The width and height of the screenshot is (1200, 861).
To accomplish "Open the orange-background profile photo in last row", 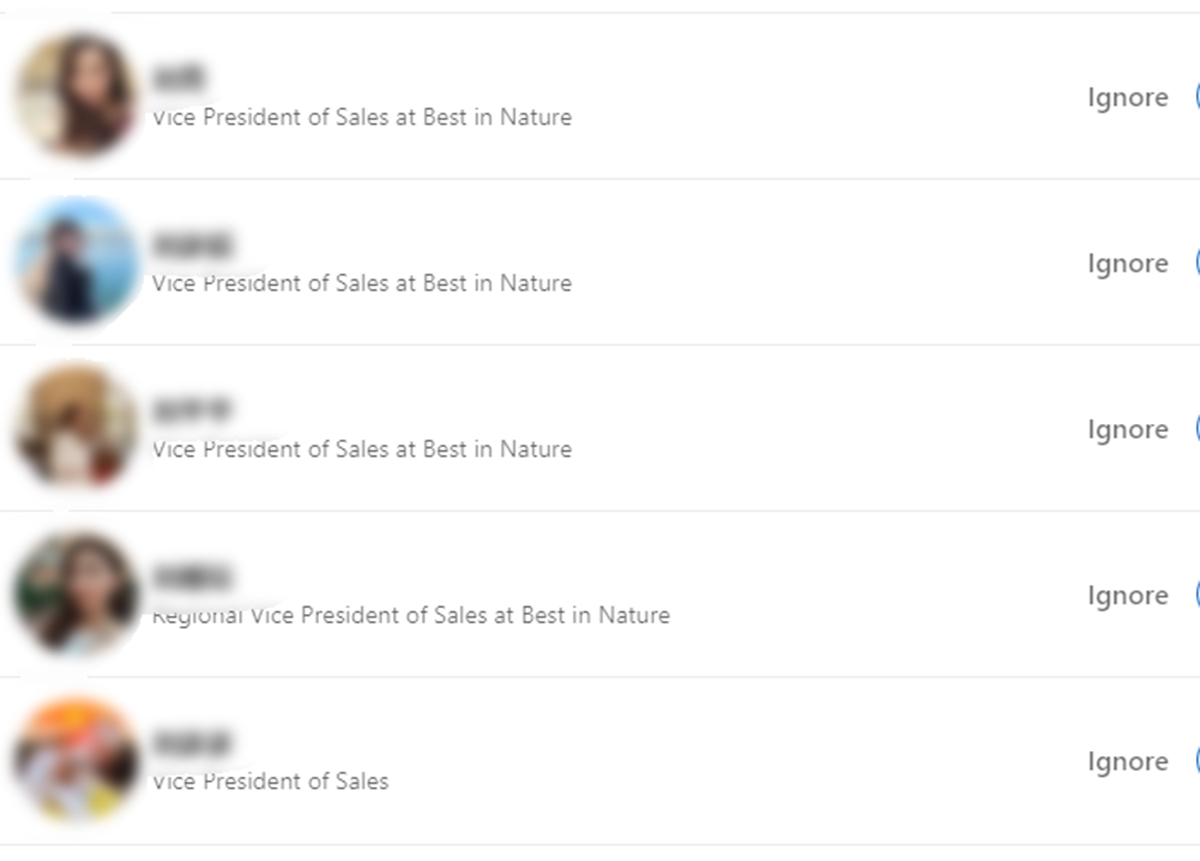I will [76, 760].
